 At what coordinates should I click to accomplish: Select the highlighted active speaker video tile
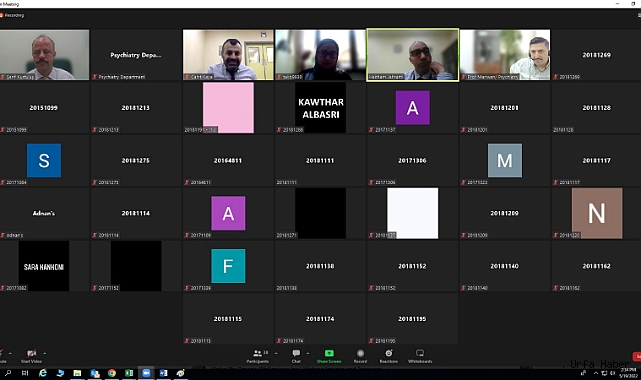(412, 55)
